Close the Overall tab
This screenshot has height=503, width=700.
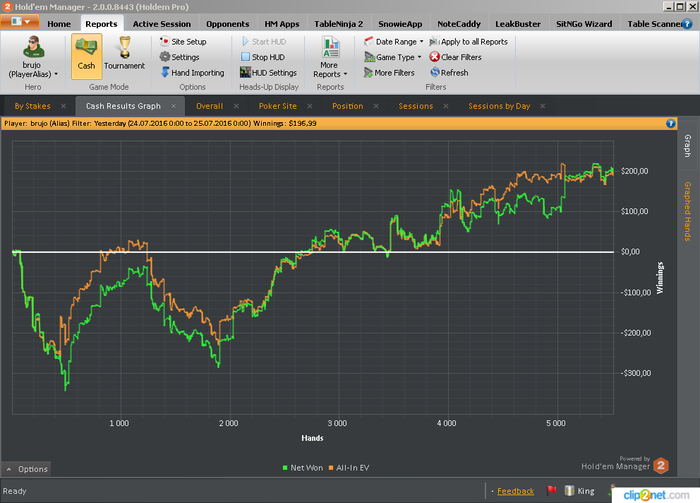click(x=236, y=106)
